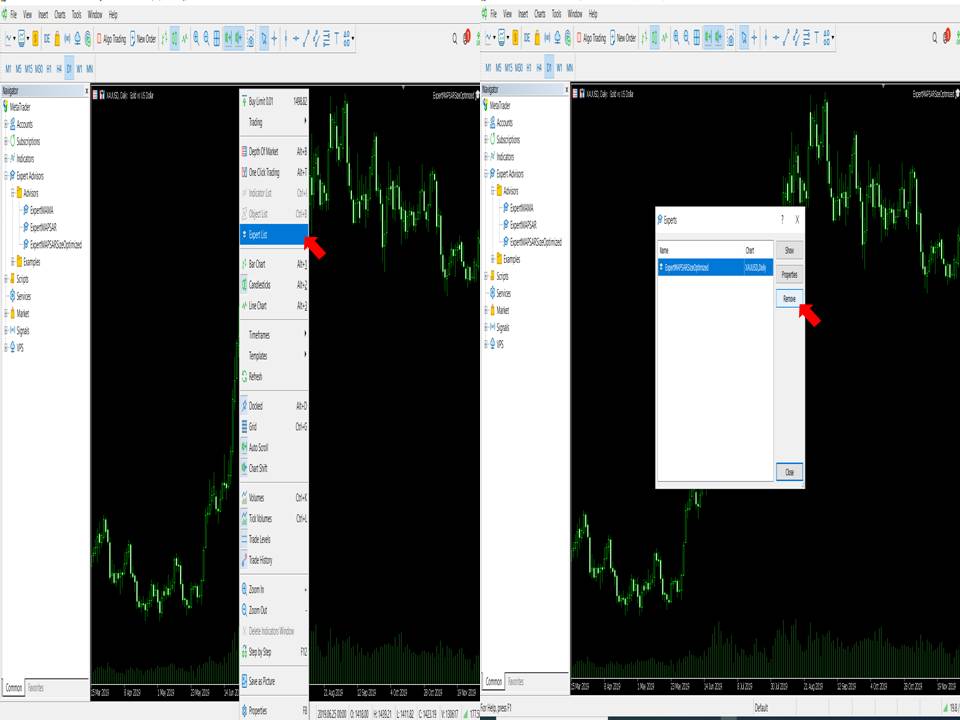Click Zoom In in the context menu
This screenshot has height=720, width=960.
(258, 590)
